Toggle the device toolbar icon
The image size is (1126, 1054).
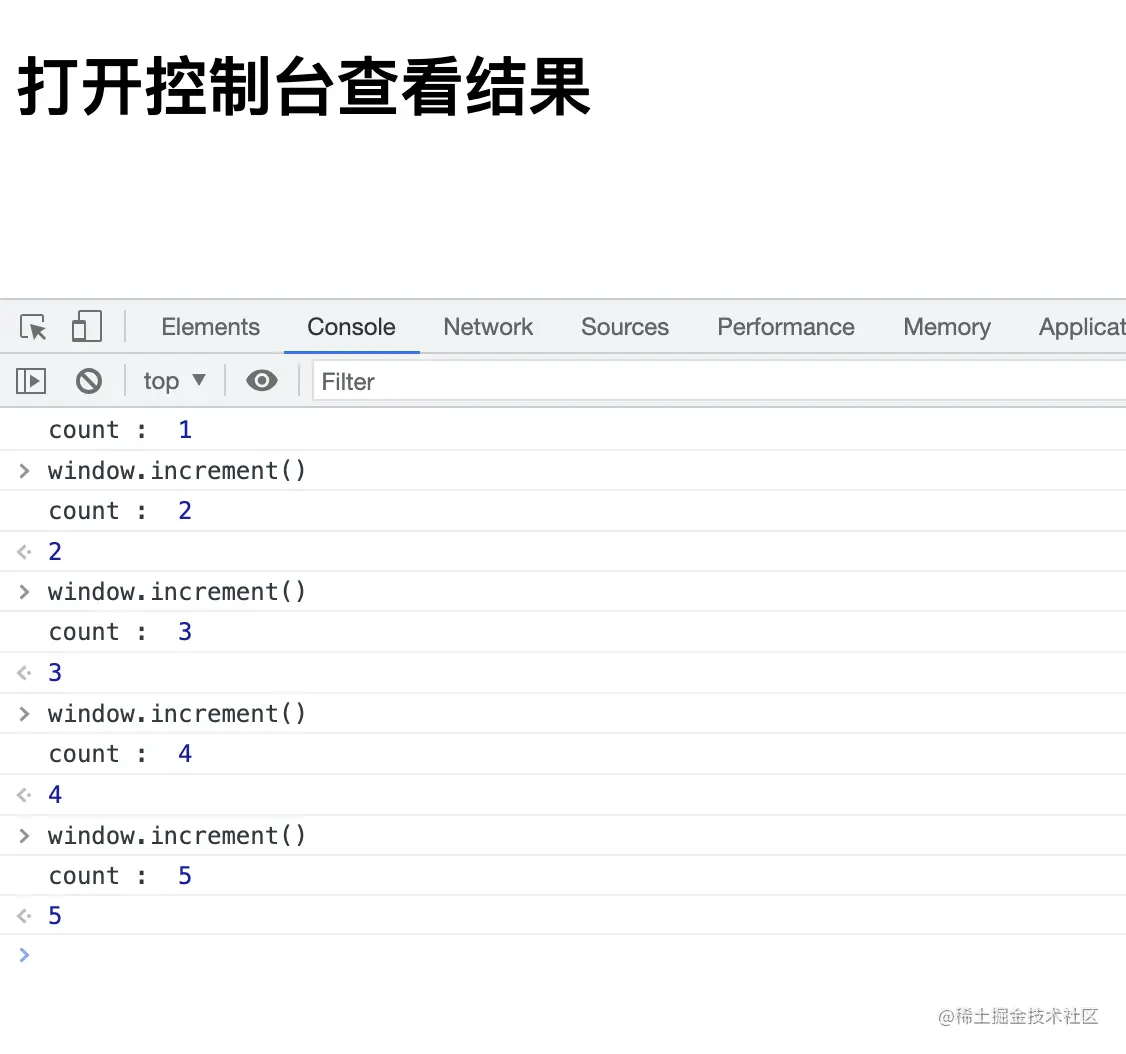pyautogui.click(x=87, y=327)
